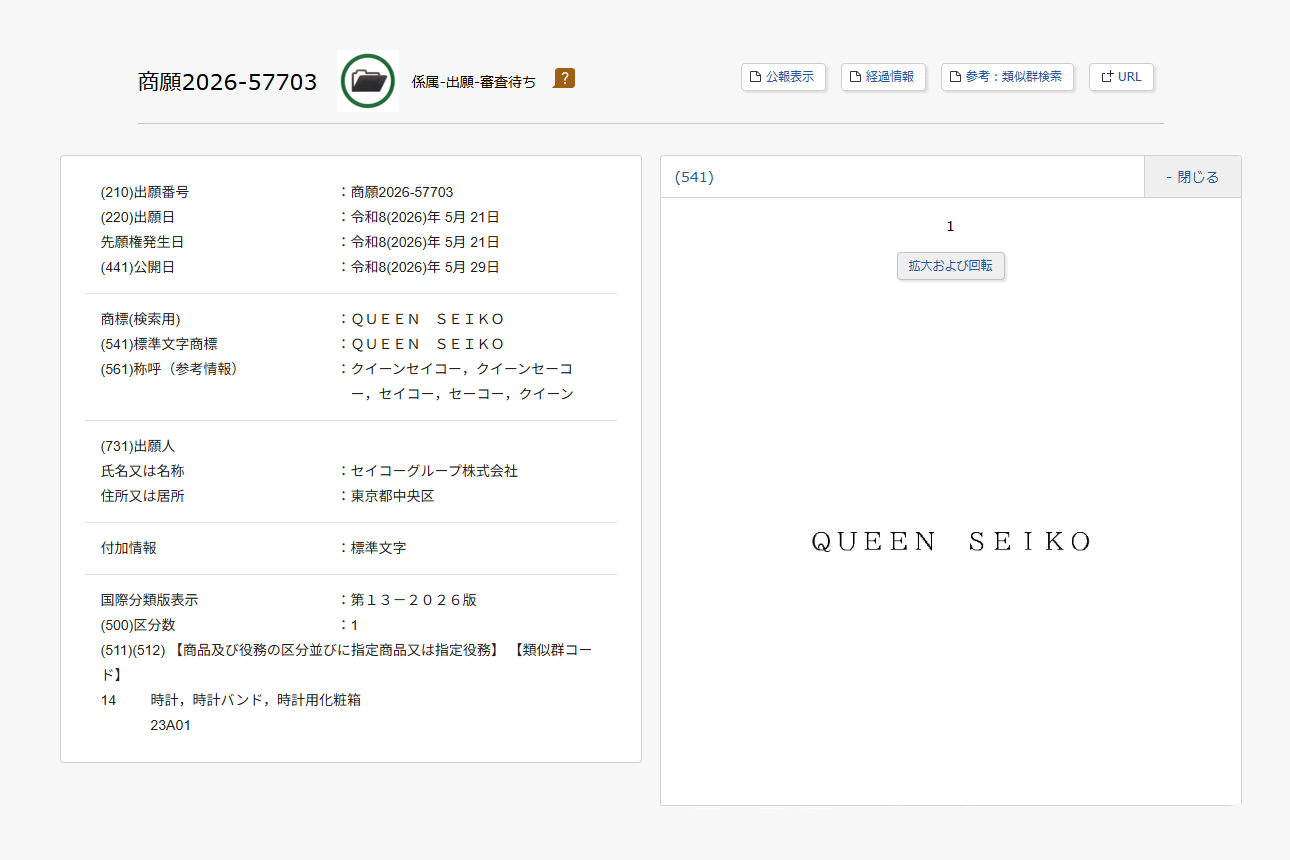The width and height of the screenshot is (1290, 860).
Task: Click the (500)区分数 label
Action: (x=138, y=625)
